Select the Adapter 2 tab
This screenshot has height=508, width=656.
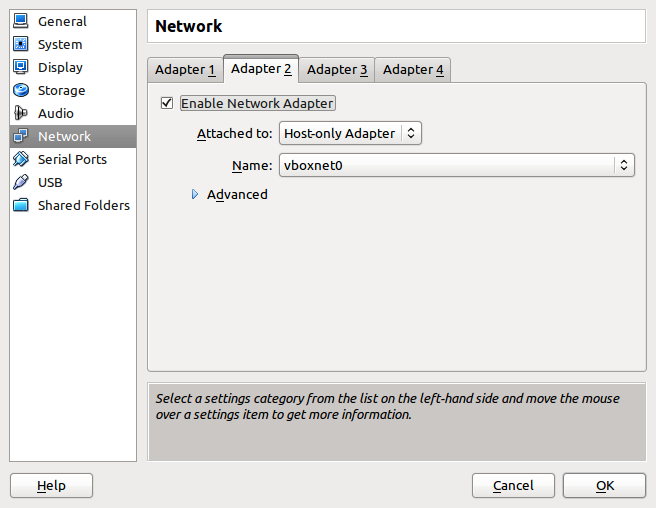(x=261, y=69)
